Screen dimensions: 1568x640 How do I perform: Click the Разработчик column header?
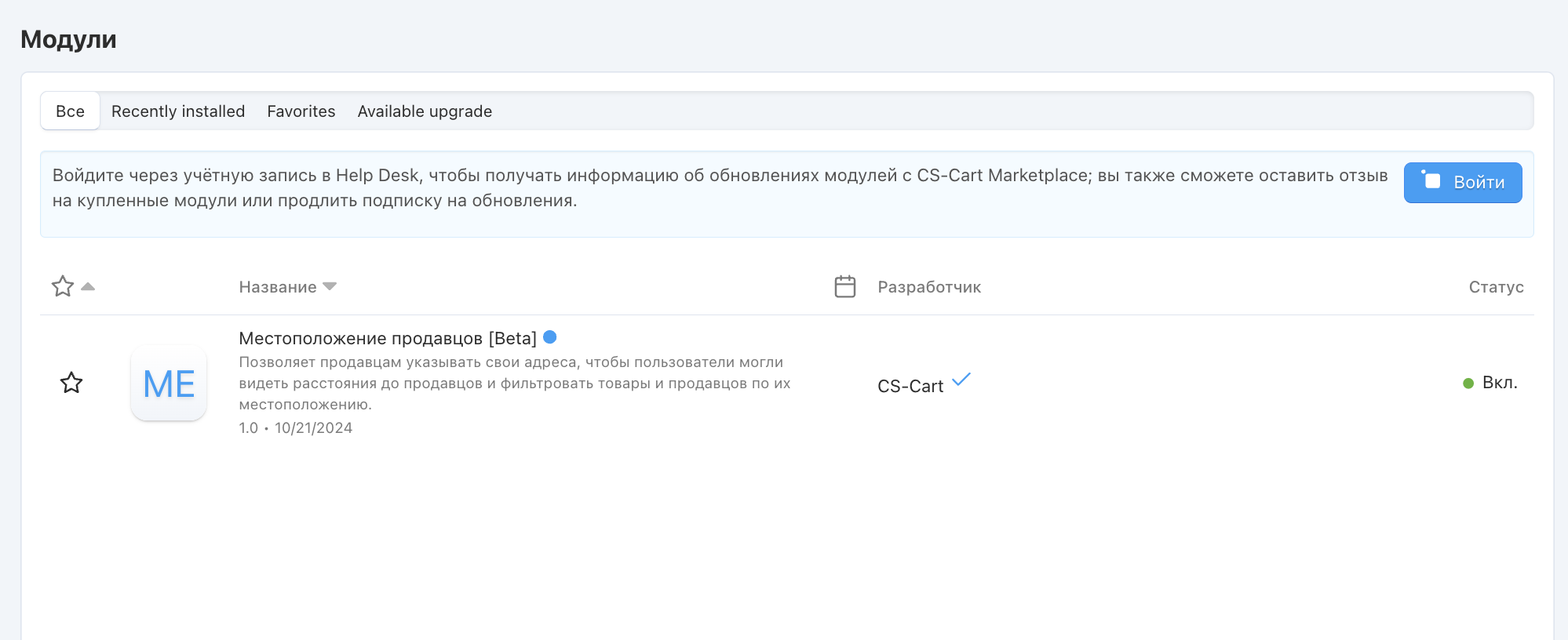(929, 287)
